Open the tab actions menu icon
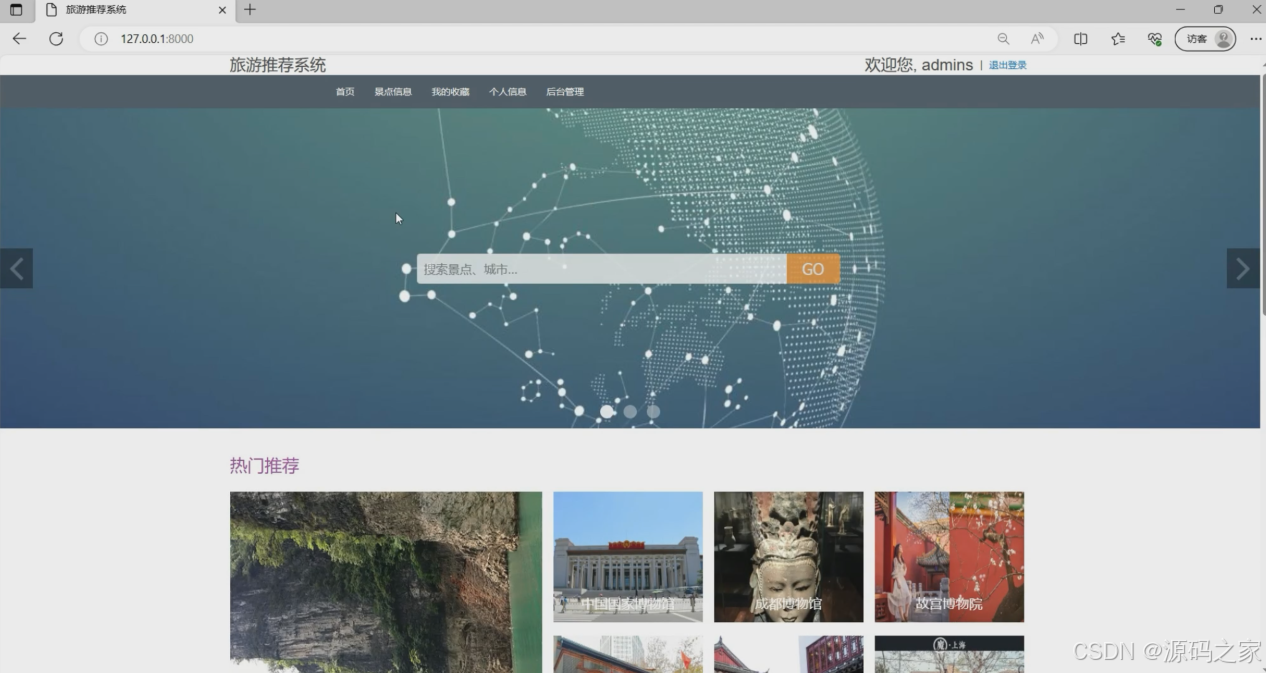 pos(16,10)
